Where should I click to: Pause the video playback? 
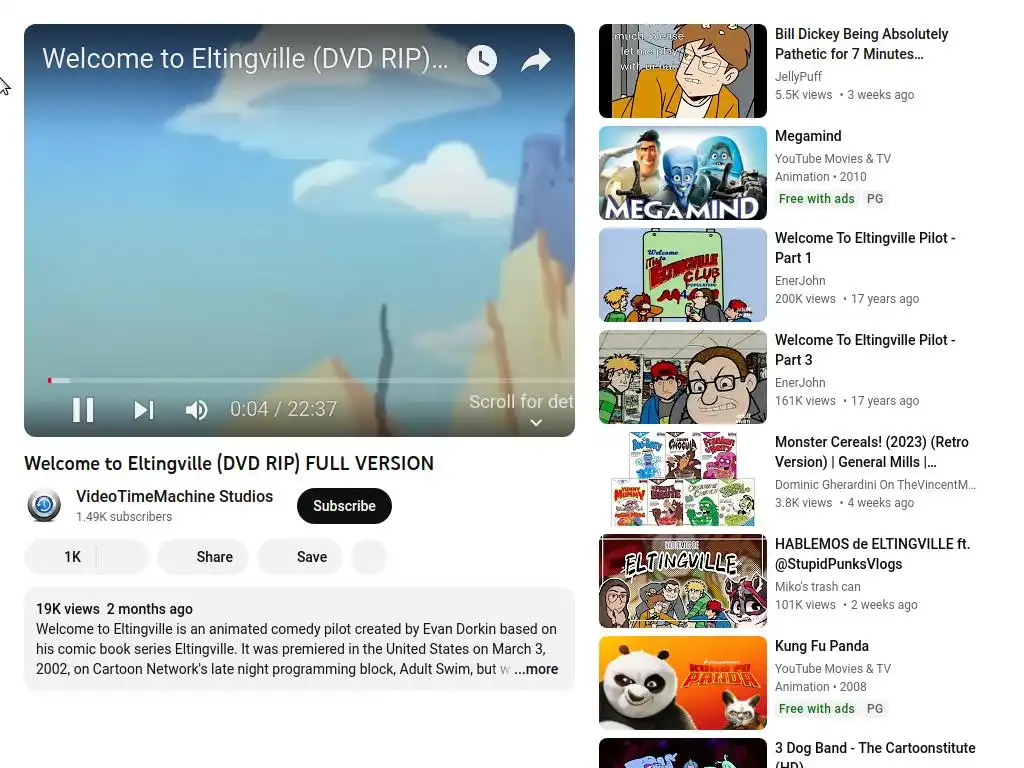pos(83,410)
